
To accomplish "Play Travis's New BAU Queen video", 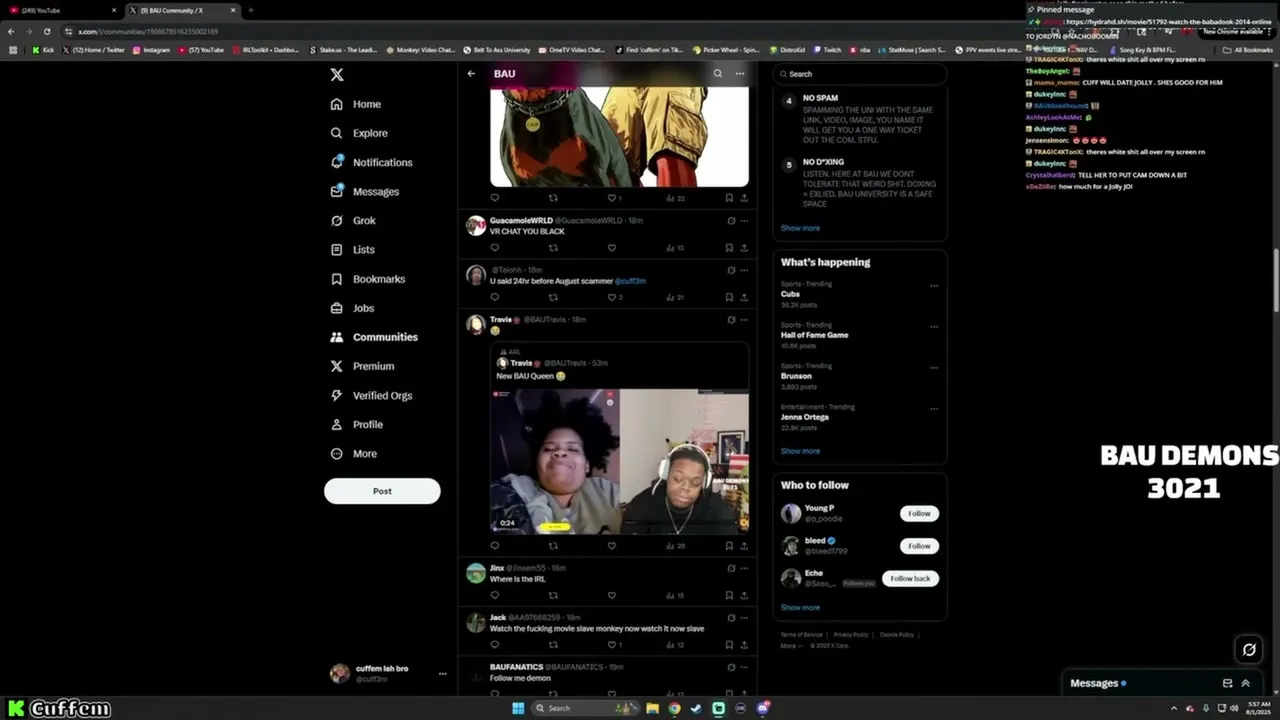I will click(x=619, y=461).
